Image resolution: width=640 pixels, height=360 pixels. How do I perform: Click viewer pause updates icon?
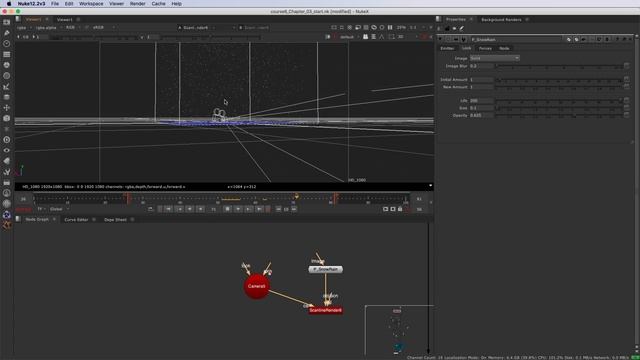[x=390, y=27]
